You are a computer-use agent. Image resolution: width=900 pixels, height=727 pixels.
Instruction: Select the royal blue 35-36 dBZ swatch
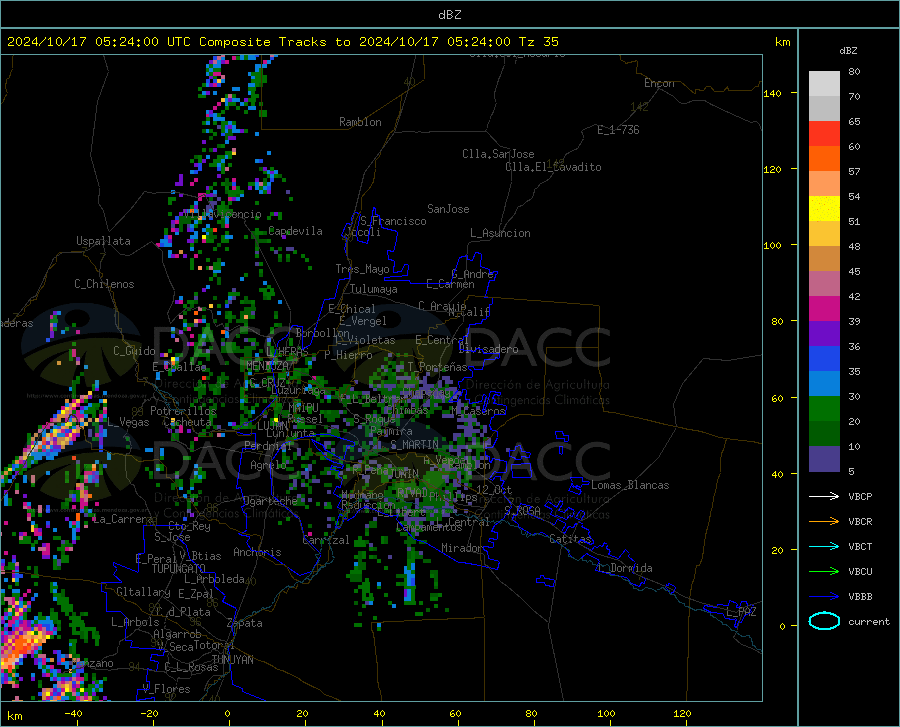[824, 359]
